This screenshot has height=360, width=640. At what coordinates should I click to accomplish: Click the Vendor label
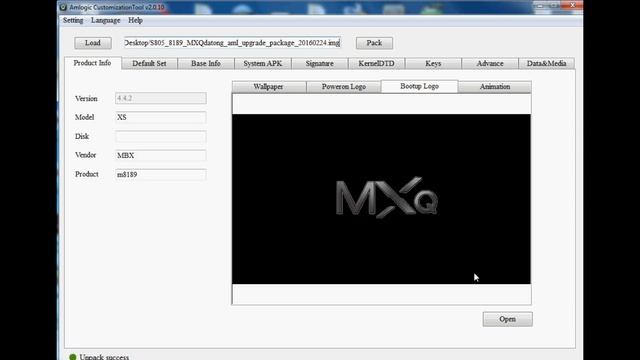coord(85,155)
